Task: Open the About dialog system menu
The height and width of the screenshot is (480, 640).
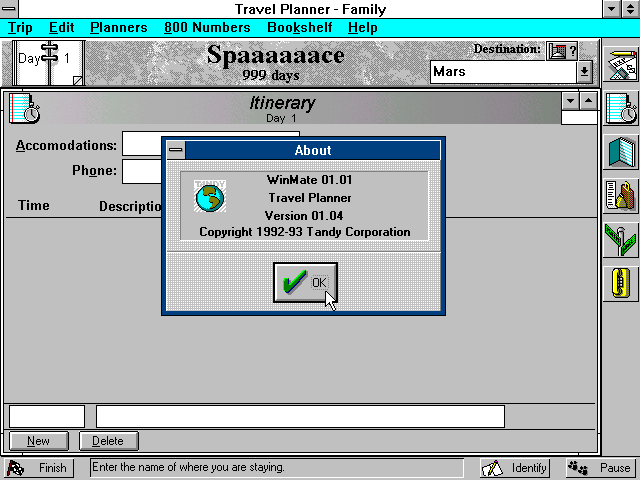Action: (x=176, y=150)
